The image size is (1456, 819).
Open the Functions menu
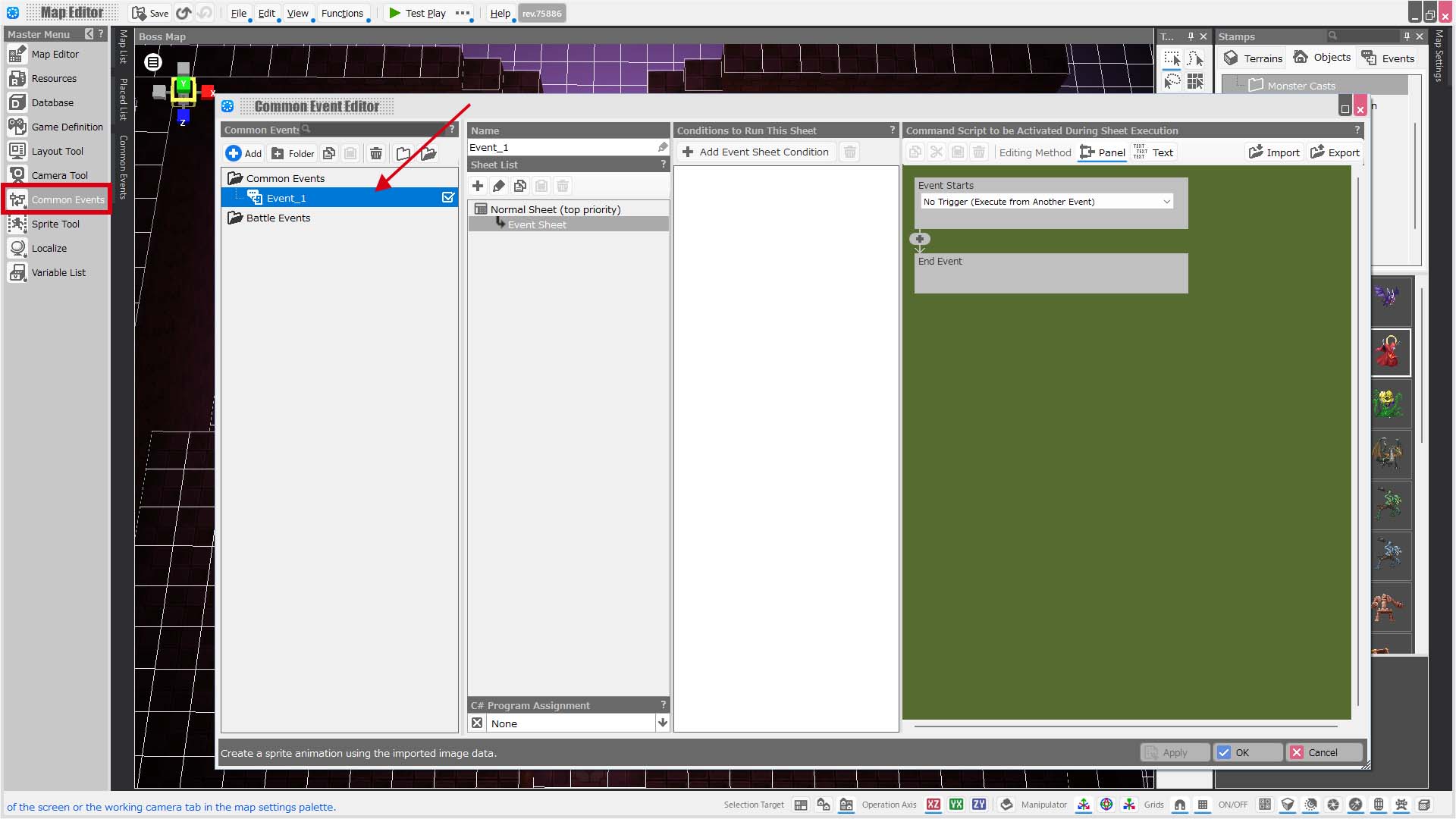pos(342,13)
